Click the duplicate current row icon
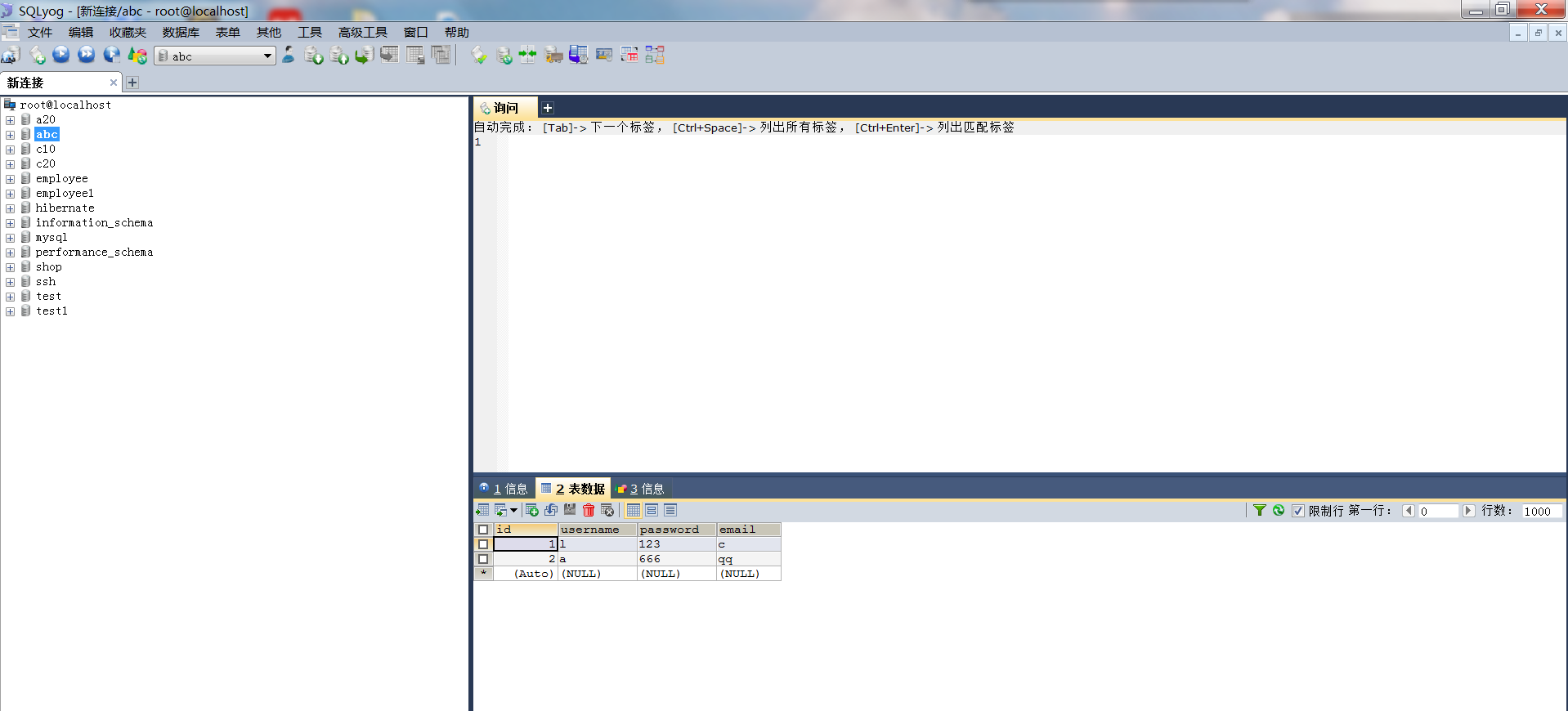Screen dimensions: 1568x711 (x=551, y=510)
